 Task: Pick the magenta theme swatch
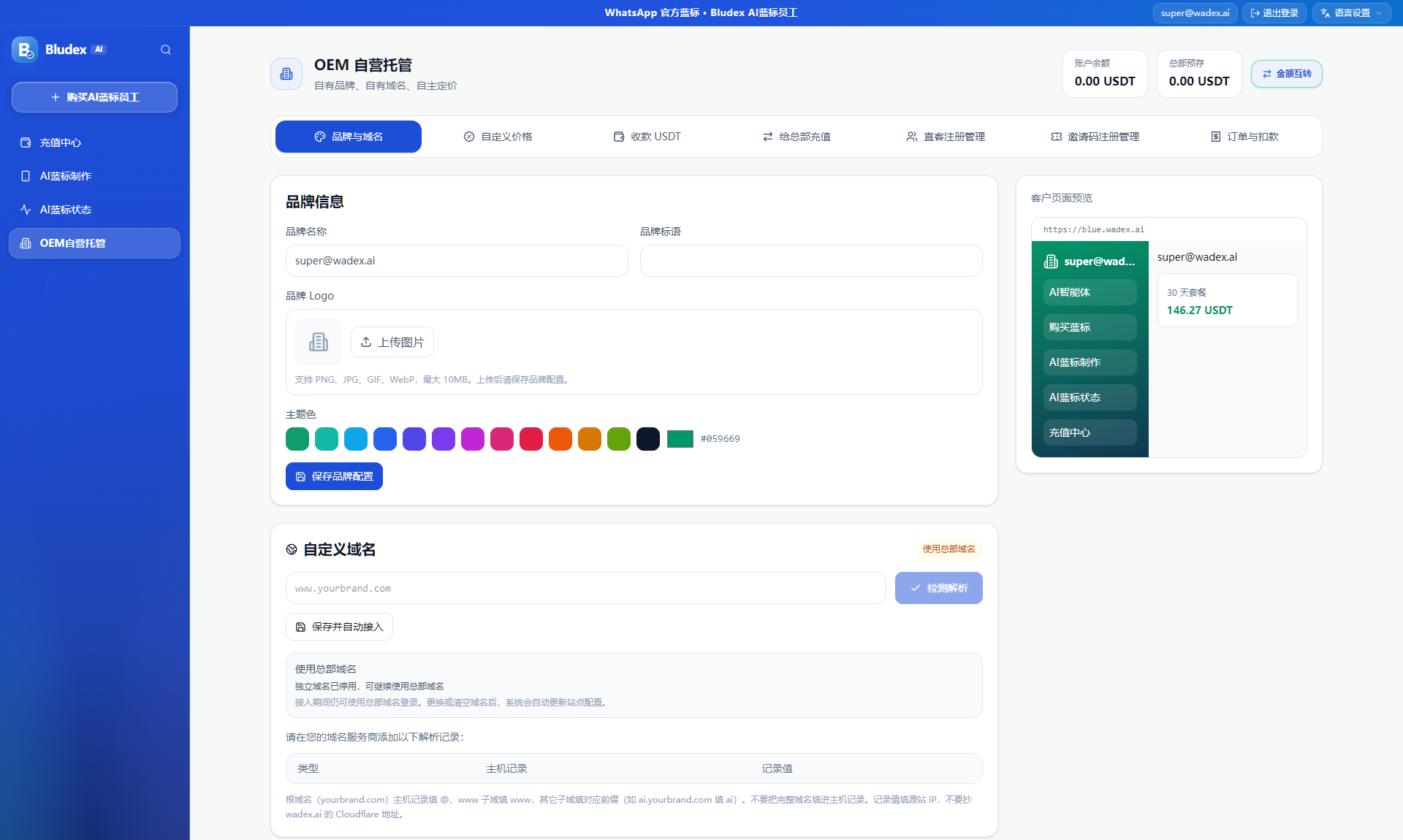coord(473,439)
